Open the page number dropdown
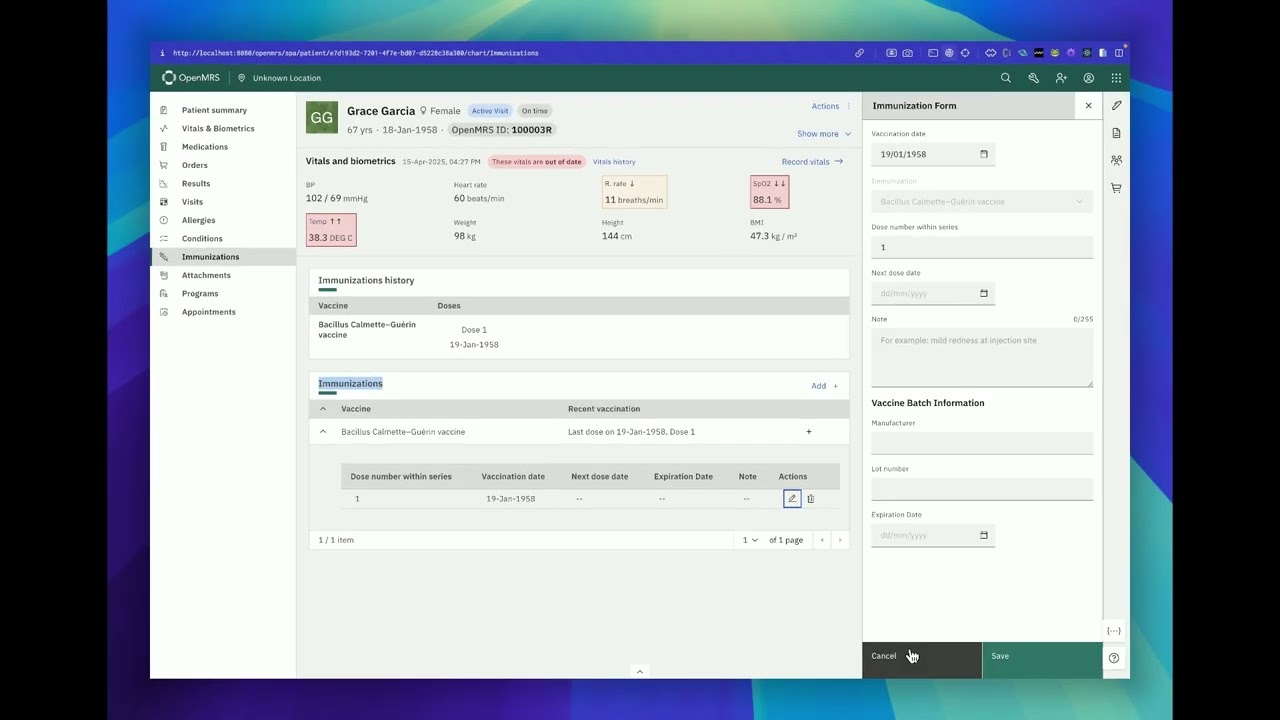Screen dimensions: 1280x720 tap(750, 540)
